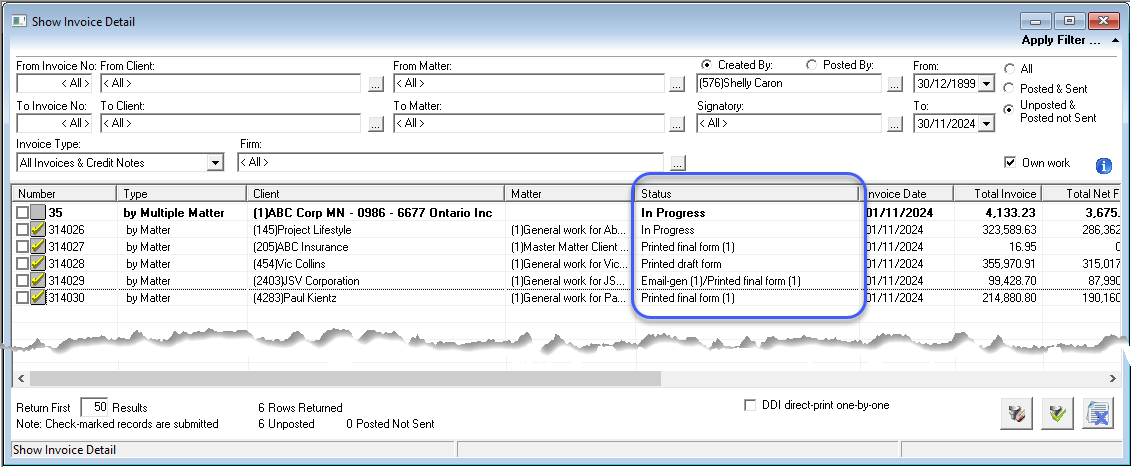1131x469 pixels.
Task: Select the Posted By radio button
Action: [811, 65]
